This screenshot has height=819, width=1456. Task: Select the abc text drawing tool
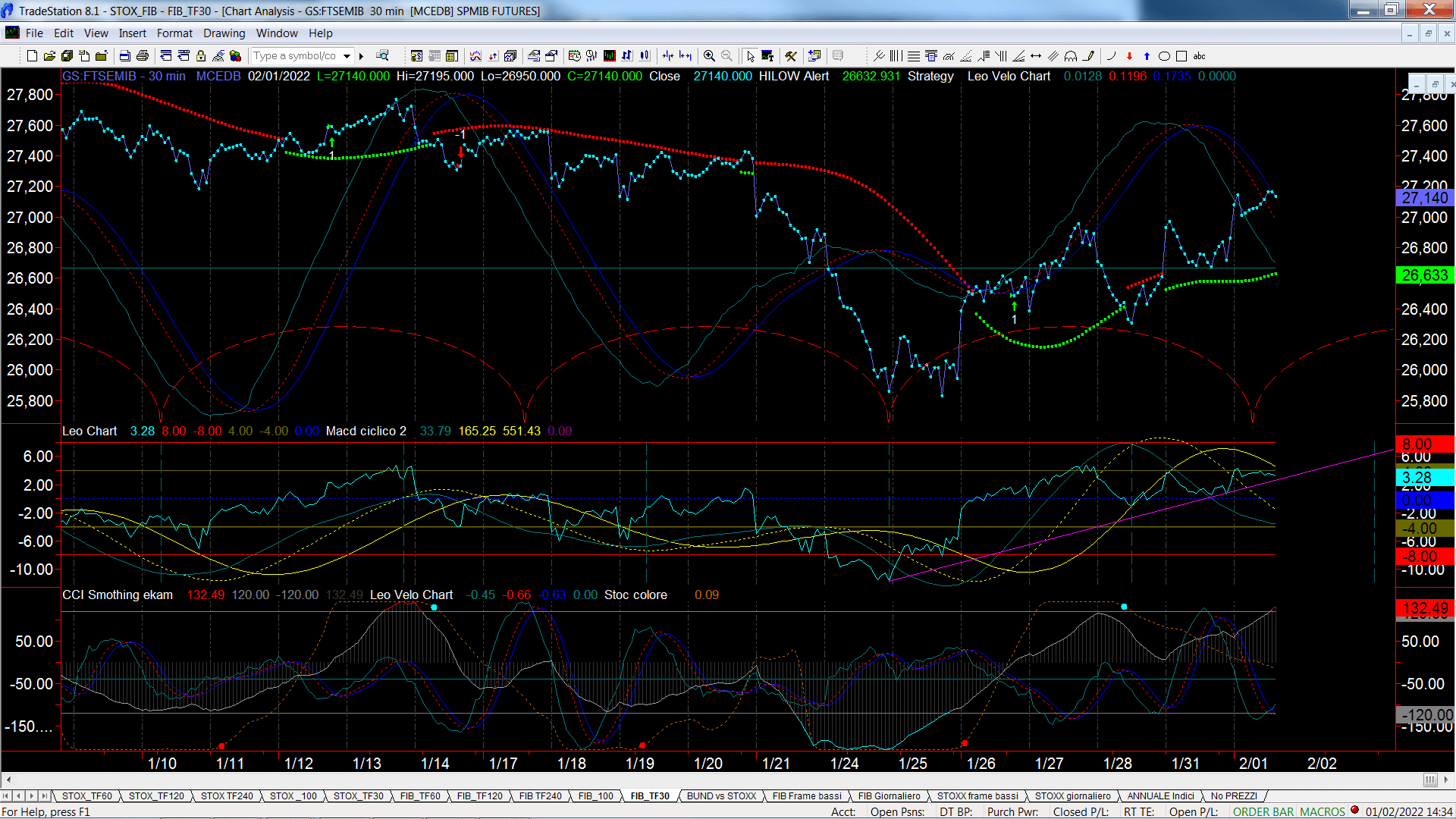(1199, 56)
